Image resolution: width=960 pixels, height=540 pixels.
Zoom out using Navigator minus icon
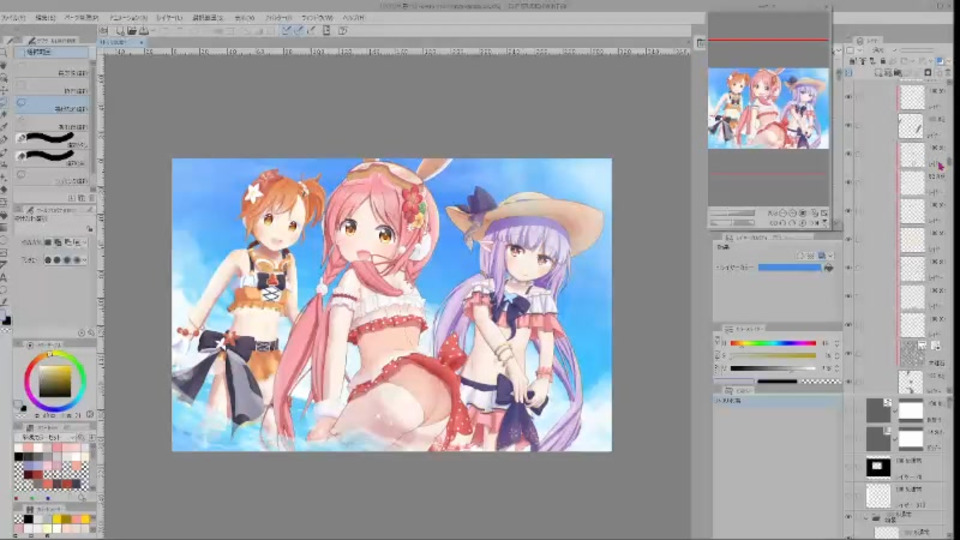(783, 213)
